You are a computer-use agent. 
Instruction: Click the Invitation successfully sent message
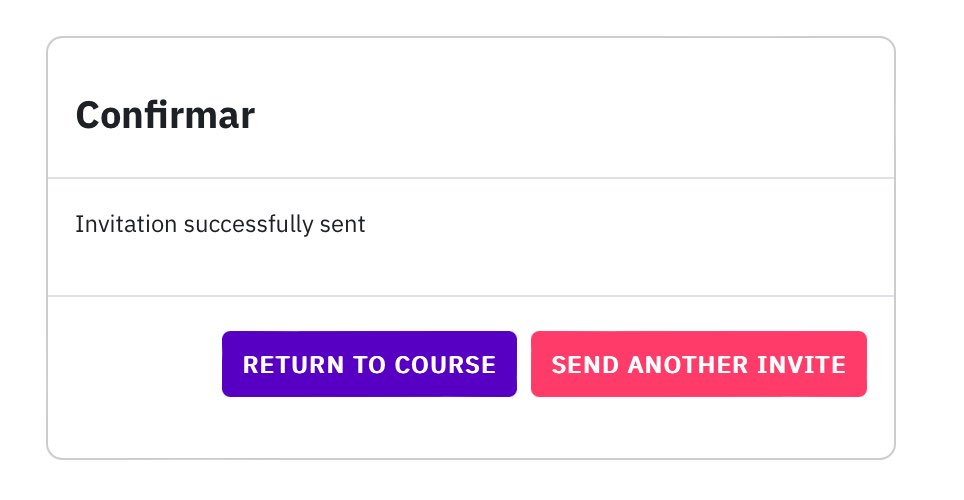pos(220,224)
